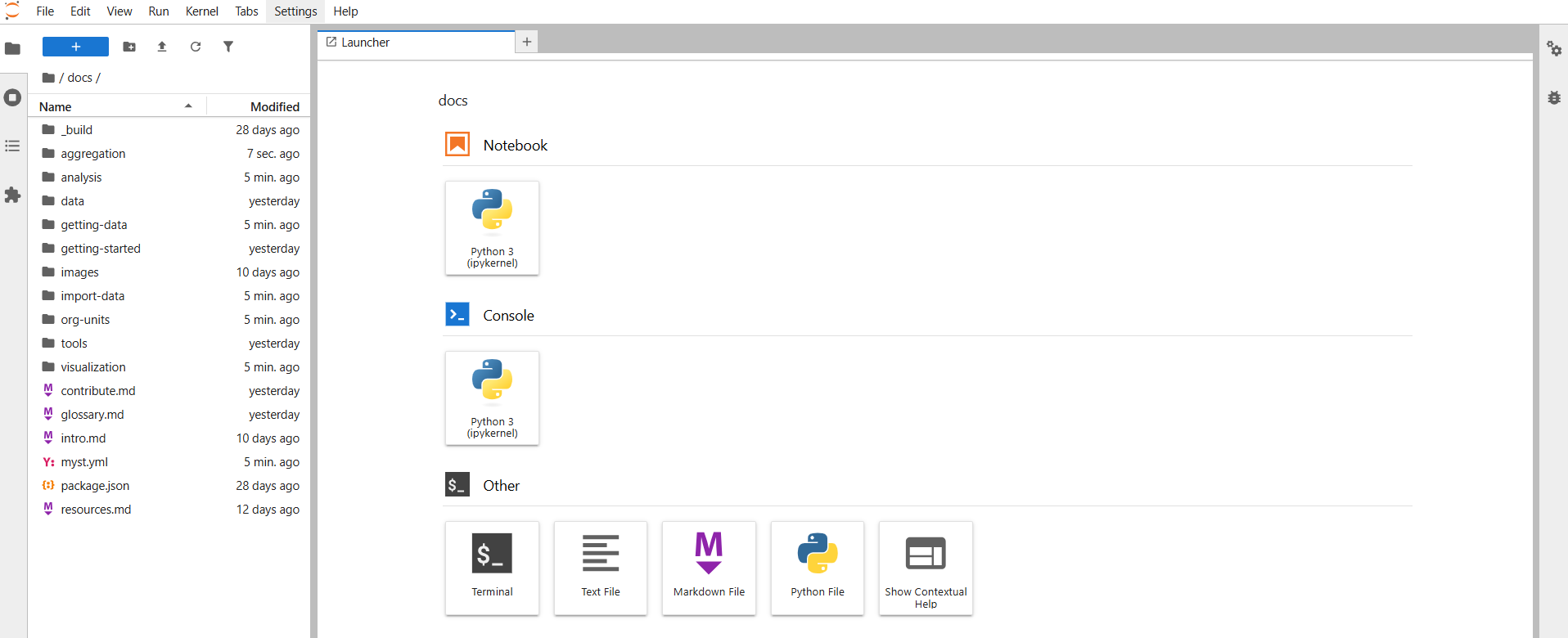This screenshot has height=638, width=1568.
Task: Start a Python 3 console
Action: click(x=492, y=398)
